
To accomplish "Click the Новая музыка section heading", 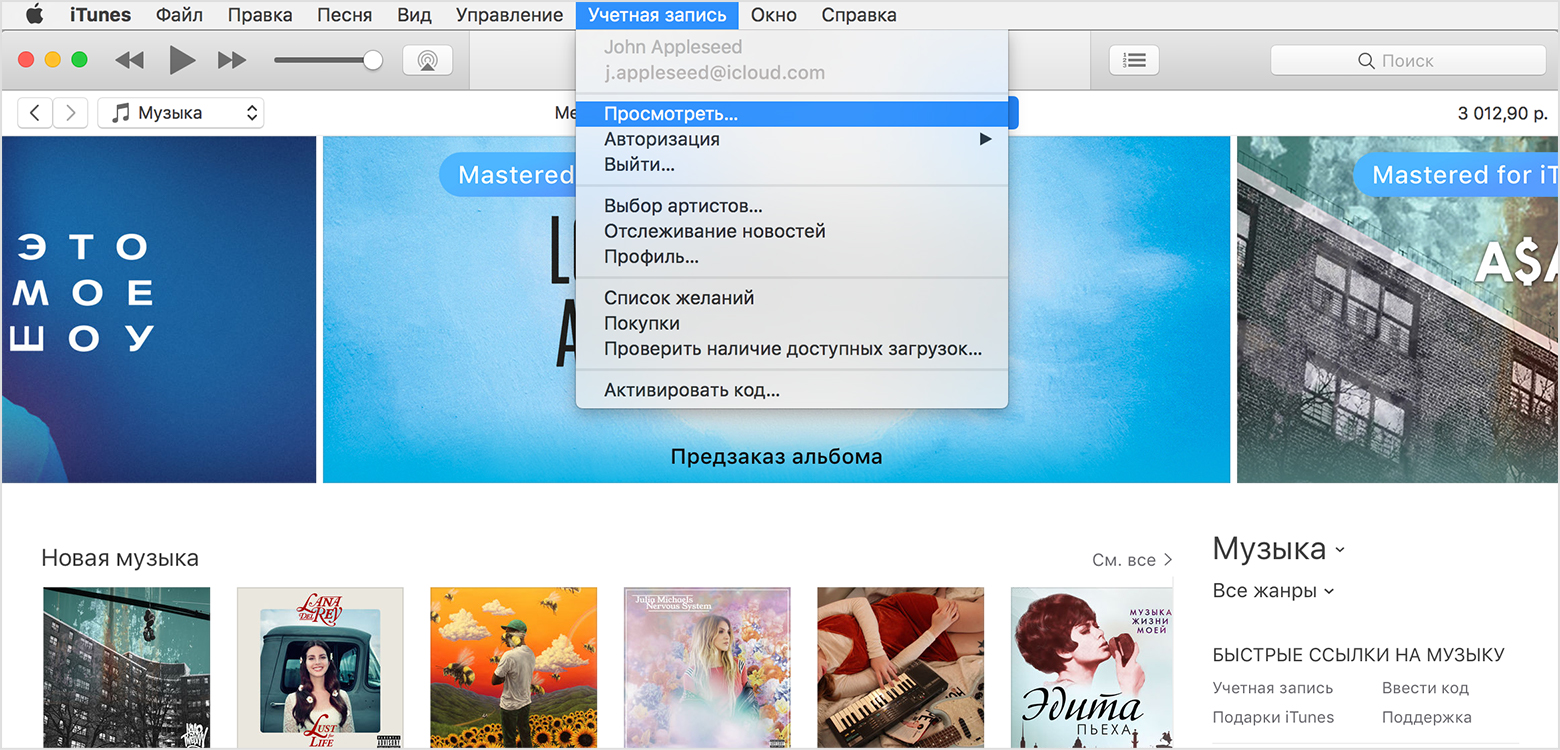I will click(120, 558).
